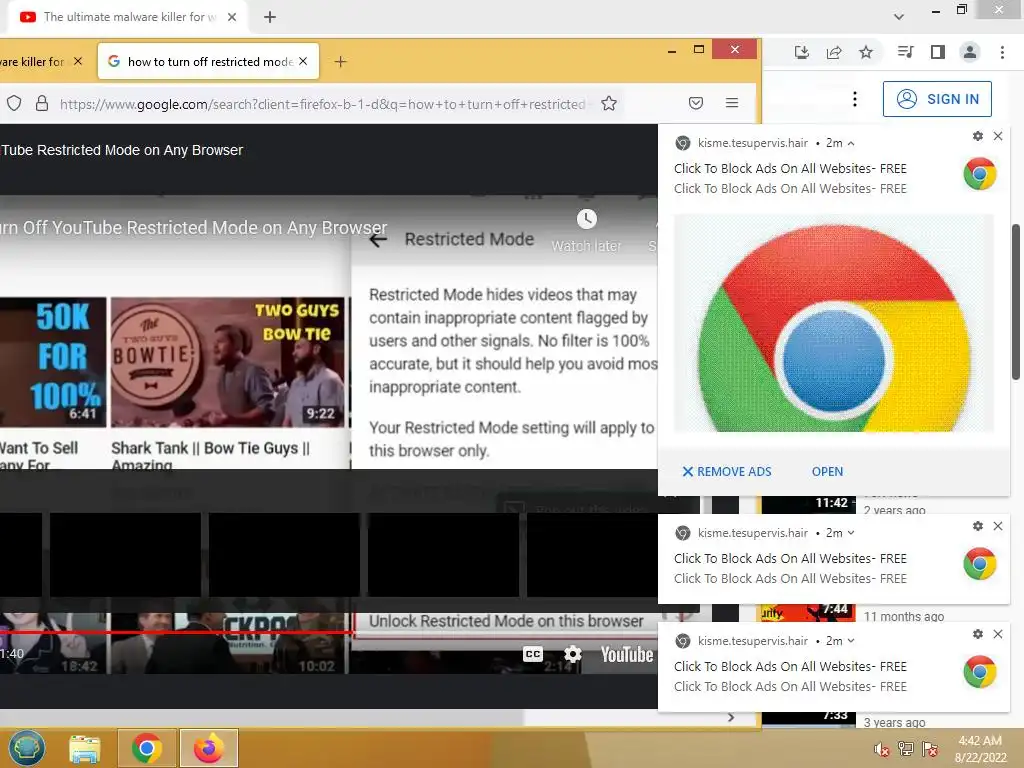Click the Firefox Save to Pocket icon
The width and height of the screenshot is (1024, 768).
pyautogui.click(x=696, y=103)
